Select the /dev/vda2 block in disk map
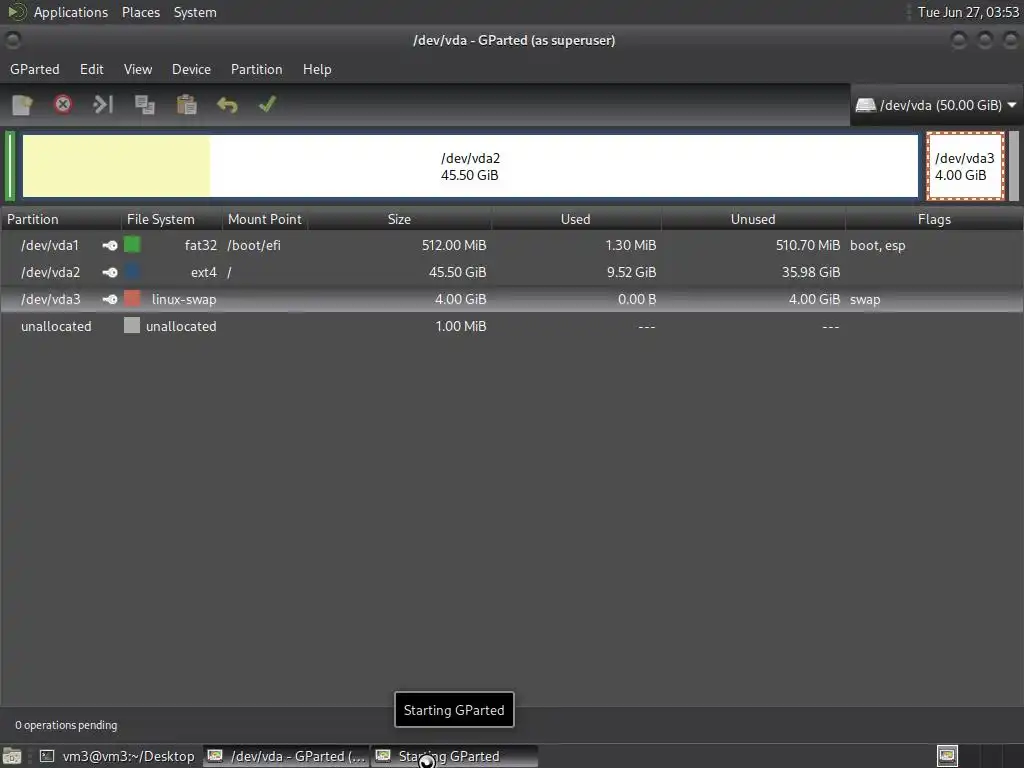This screenshot has width=1024, height=768. pos(470,166)
